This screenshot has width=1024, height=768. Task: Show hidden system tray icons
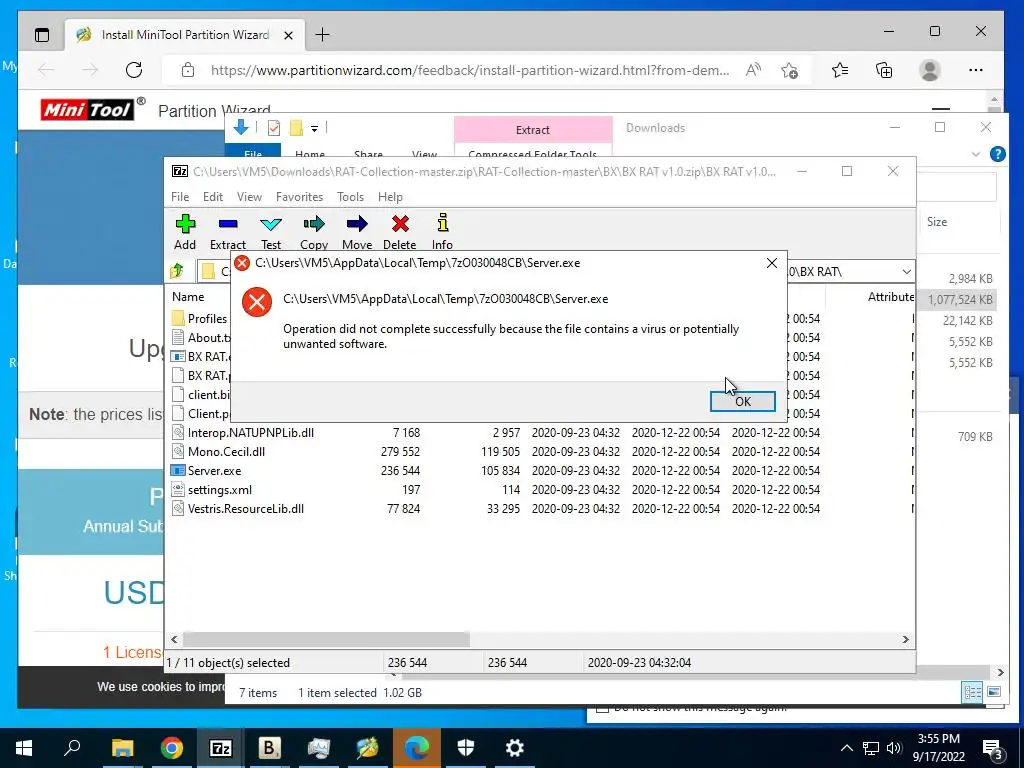[x=846, y=748]
